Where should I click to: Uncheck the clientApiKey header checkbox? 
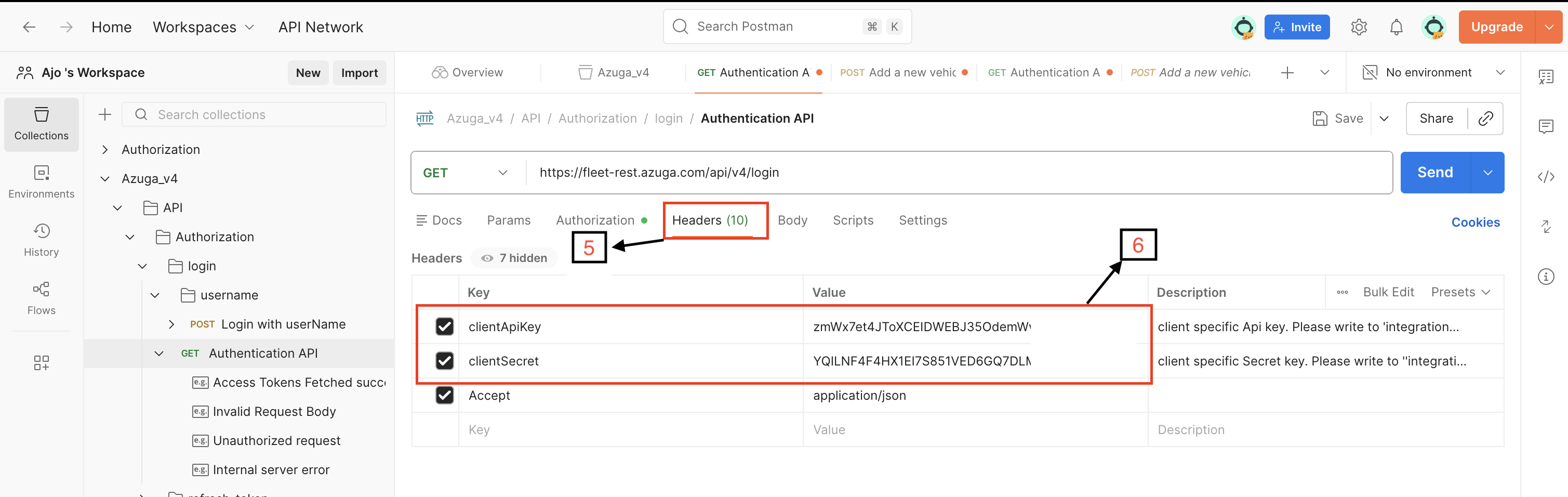click(444, 326)
